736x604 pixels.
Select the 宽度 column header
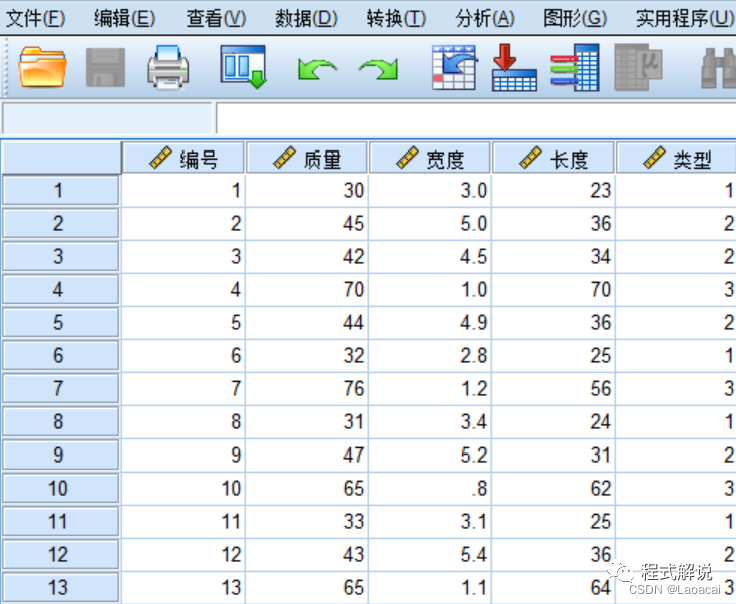click(x=430, y=158)
